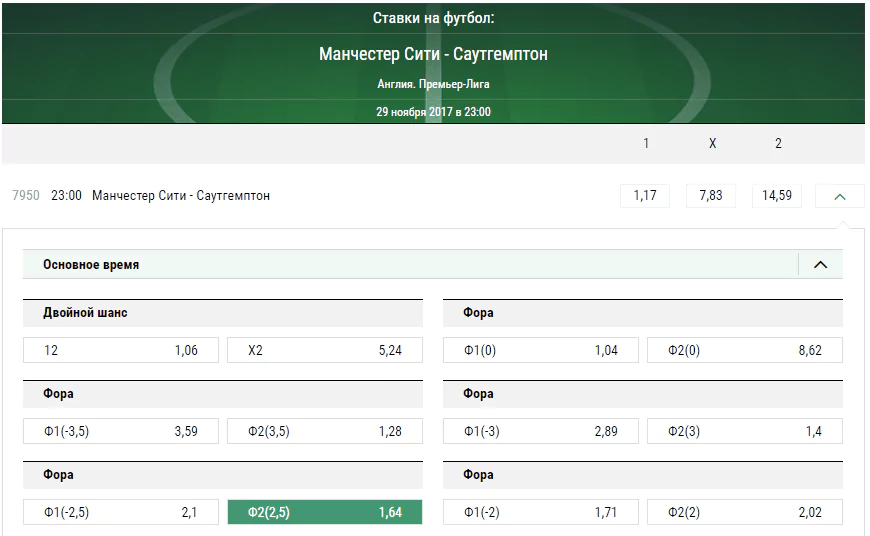The image size is (870, 536).
Task: Click the event start time 23:00
Action: coord(66,195)
